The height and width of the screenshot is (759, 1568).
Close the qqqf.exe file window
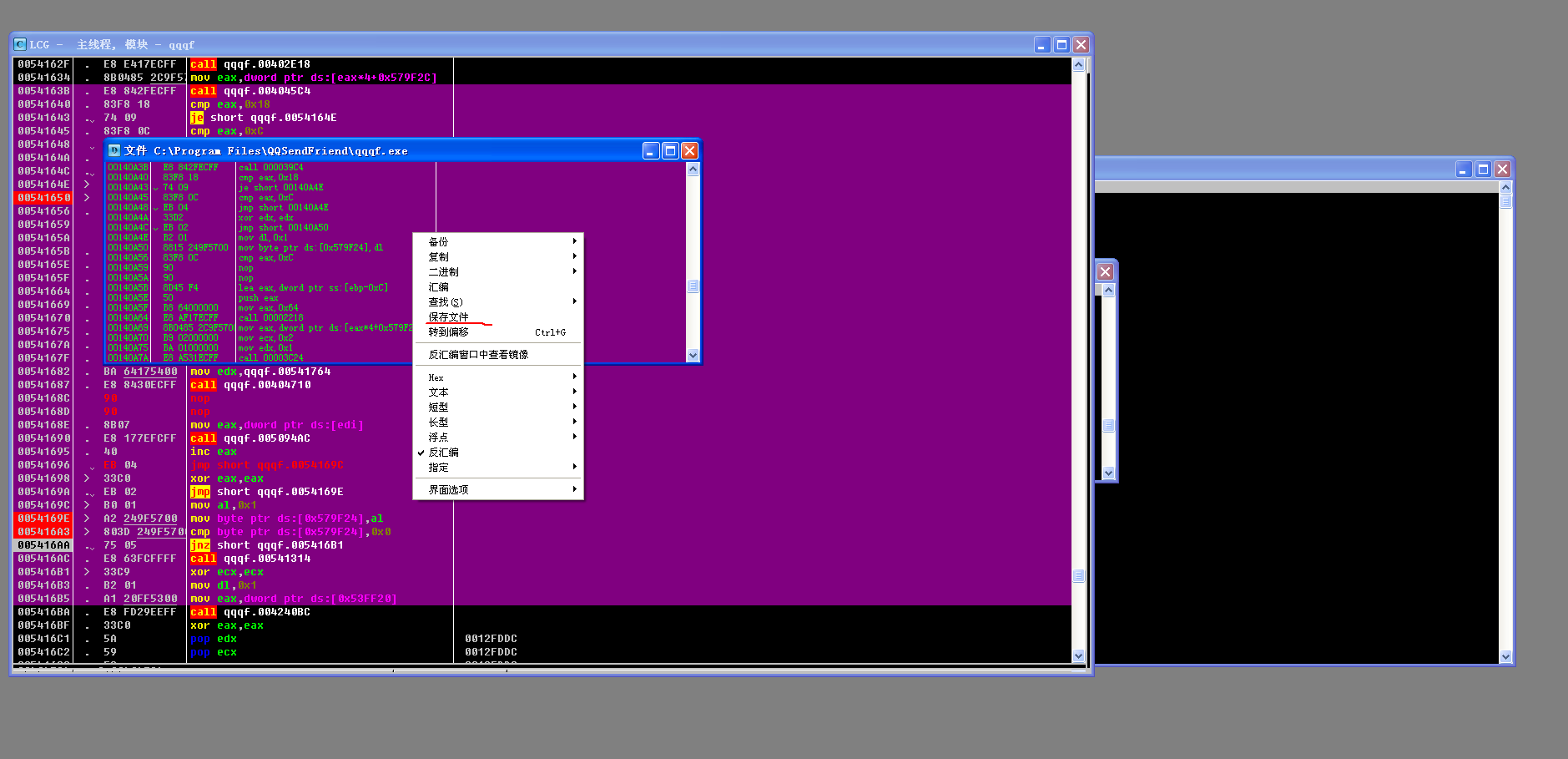(x=689, y=150)
